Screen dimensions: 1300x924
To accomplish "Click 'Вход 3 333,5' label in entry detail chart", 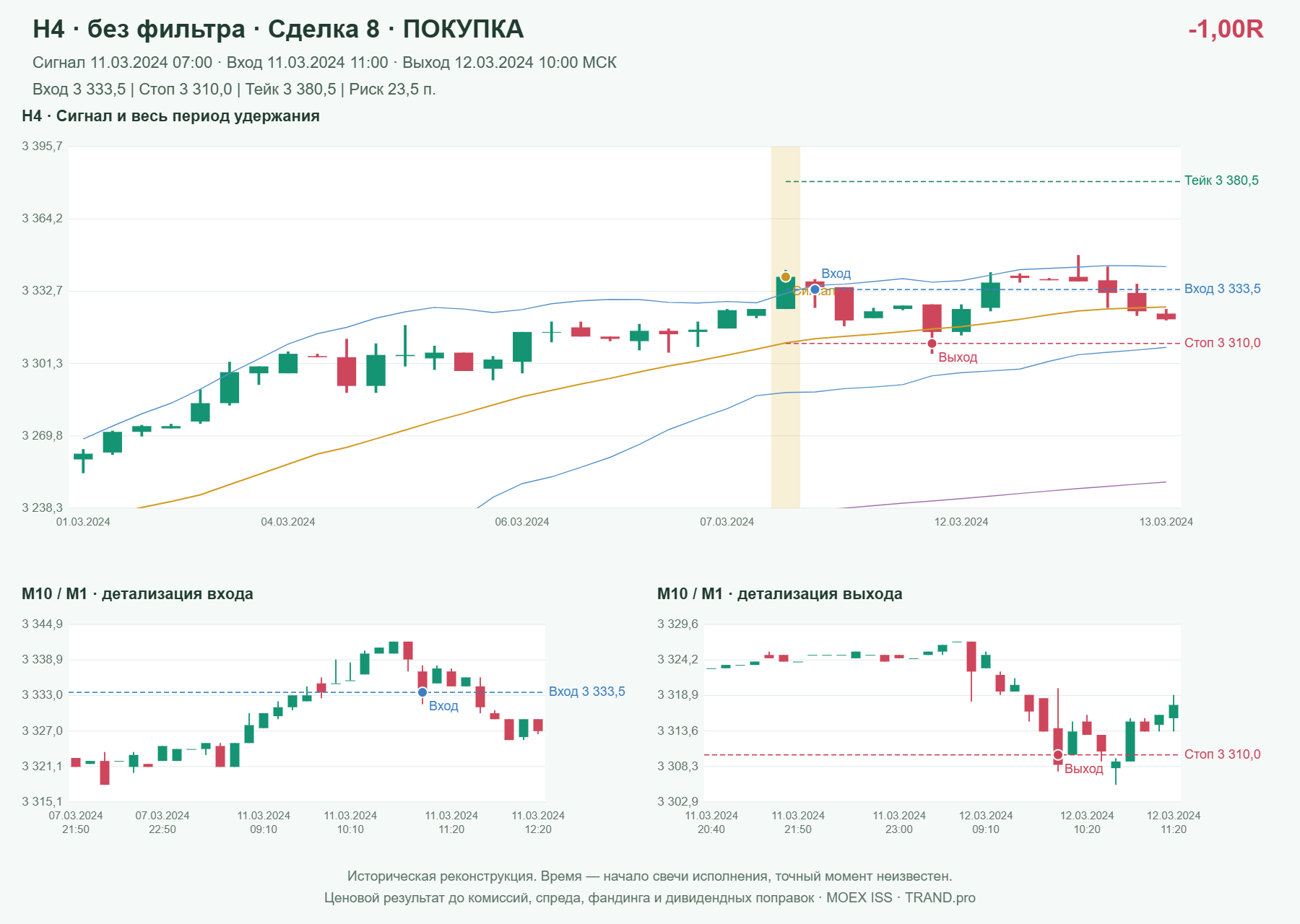I will tap(587, 692).
